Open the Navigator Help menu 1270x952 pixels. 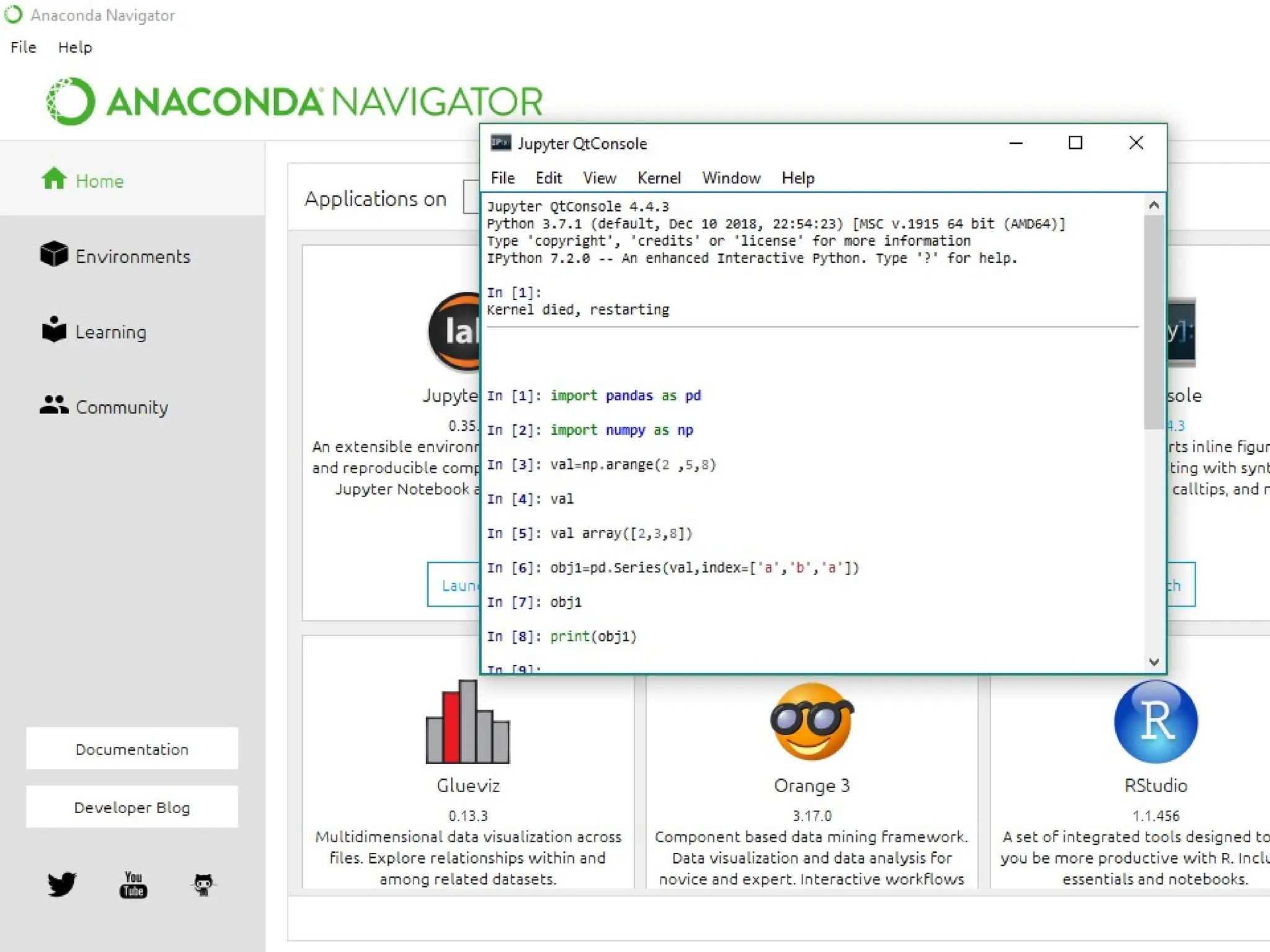click(75, 47)
